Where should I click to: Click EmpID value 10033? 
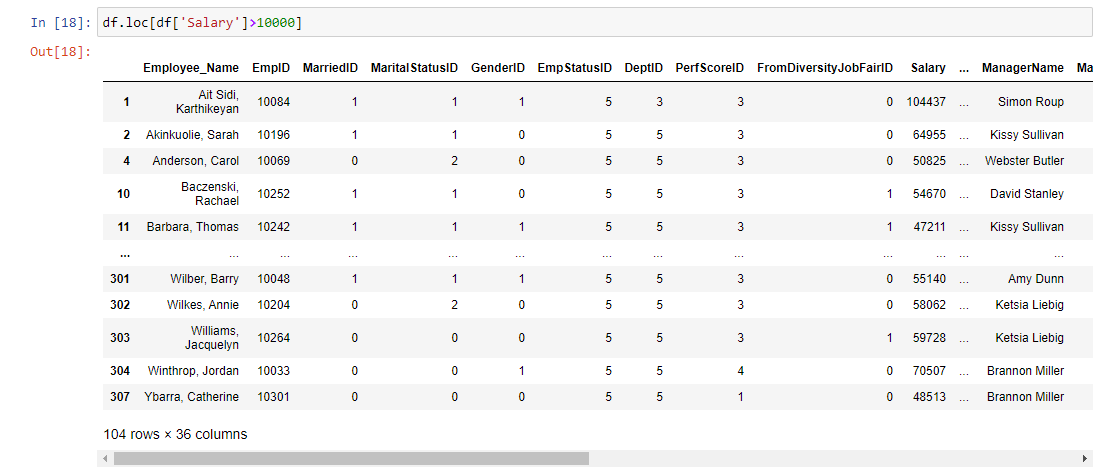tap(274, 371)
